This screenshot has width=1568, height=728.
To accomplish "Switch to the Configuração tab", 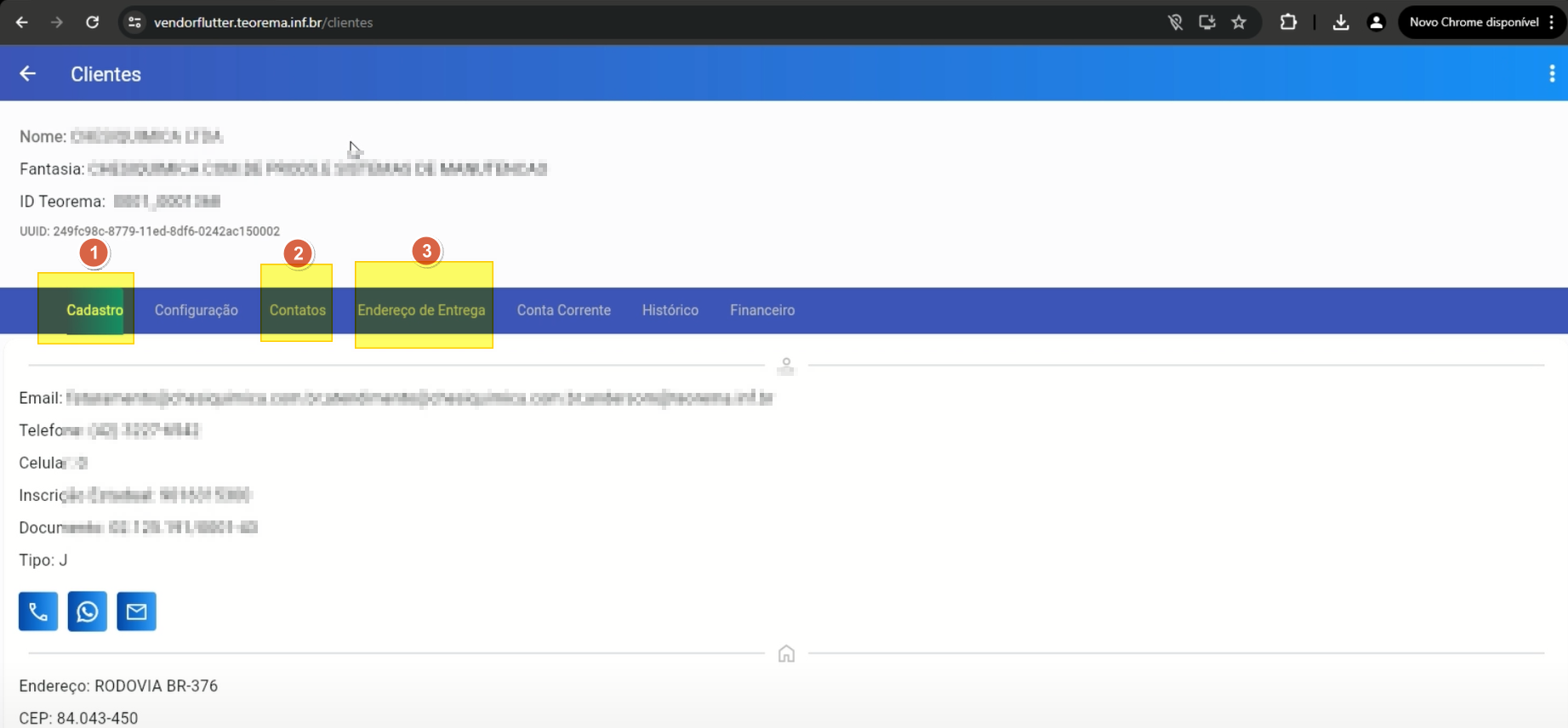I will 197,310.
